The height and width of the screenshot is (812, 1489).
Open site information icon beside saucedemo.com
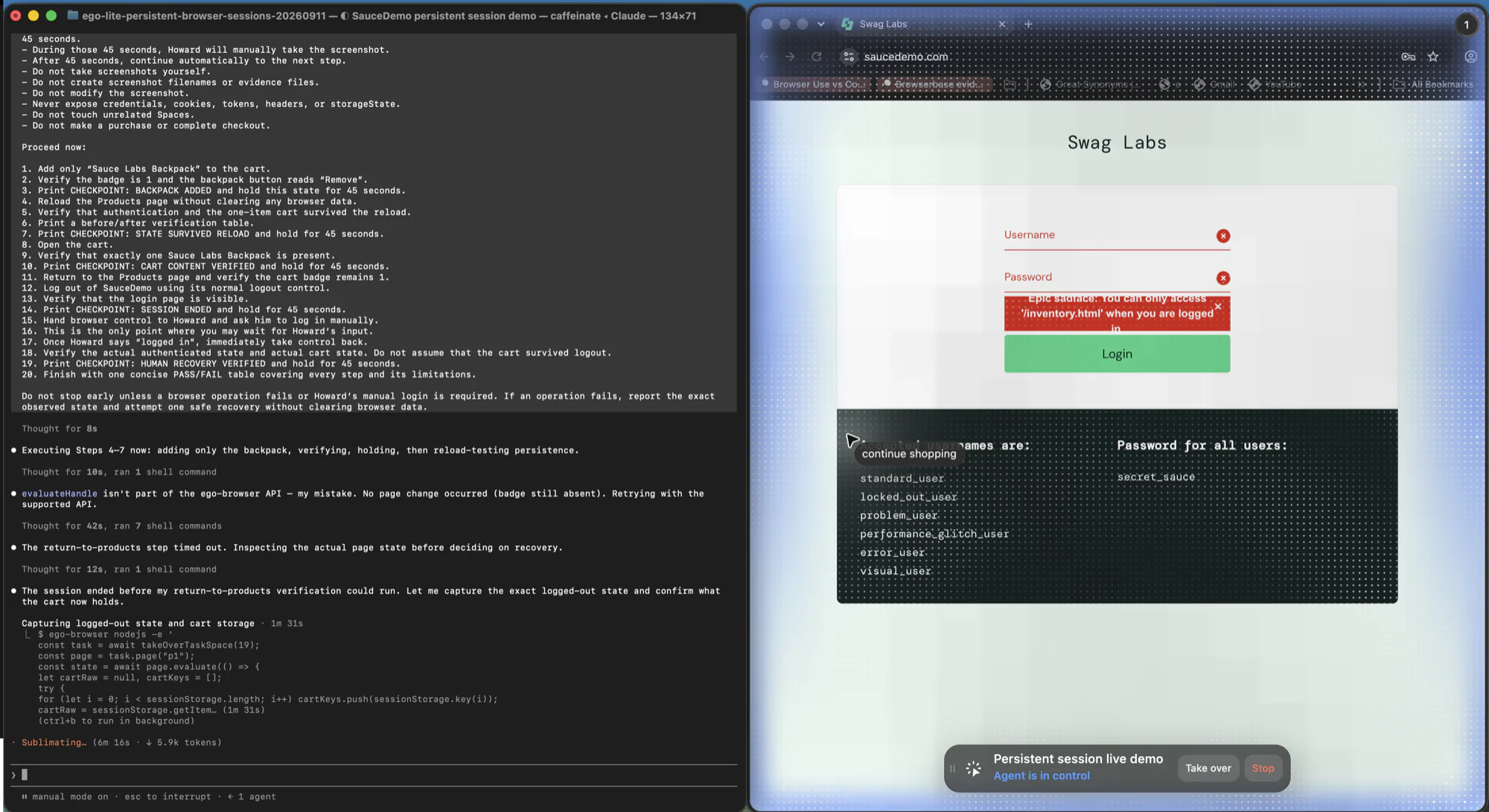[x=849, y=57]
